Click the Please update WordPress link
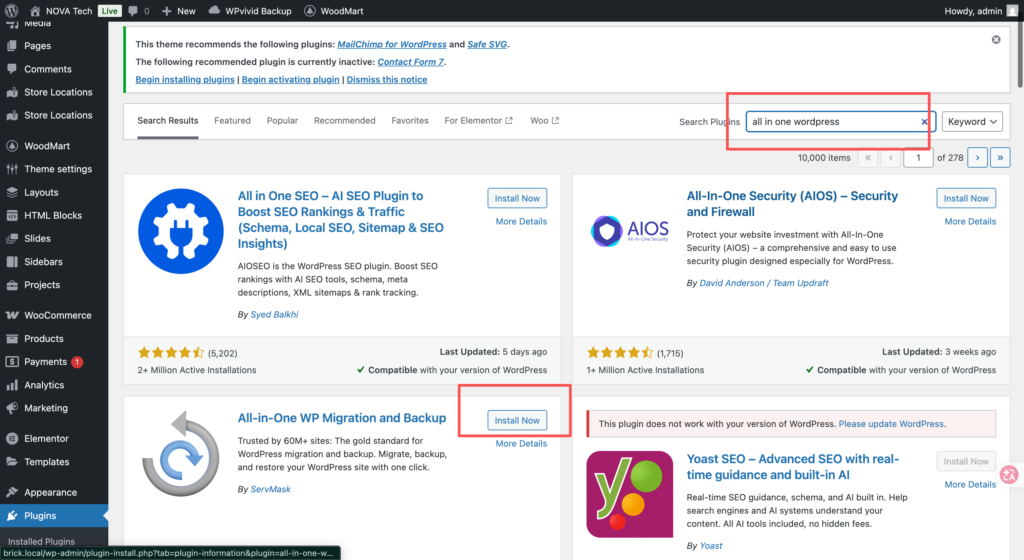The width and height of the screenshot is (1024, 560). [x=891, y=424]
